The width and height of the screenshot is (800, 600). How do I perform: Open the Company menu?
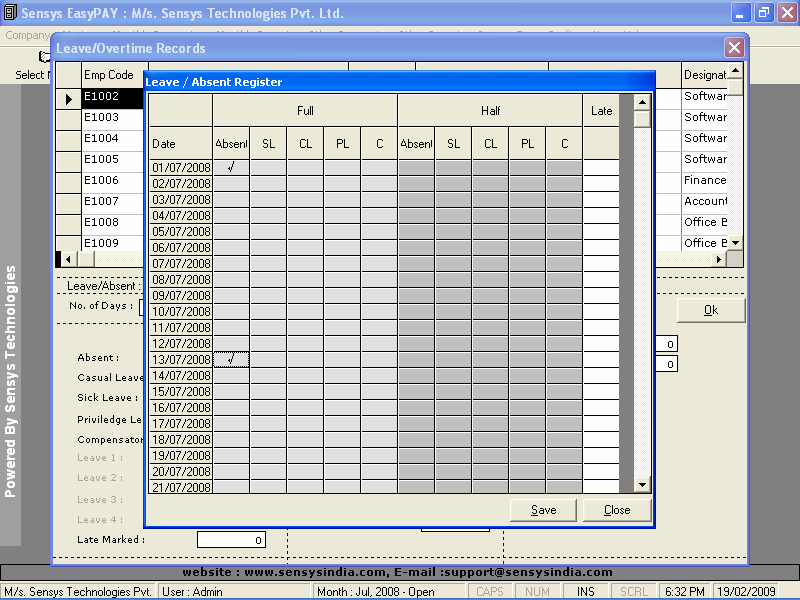[x=27, y=35]
